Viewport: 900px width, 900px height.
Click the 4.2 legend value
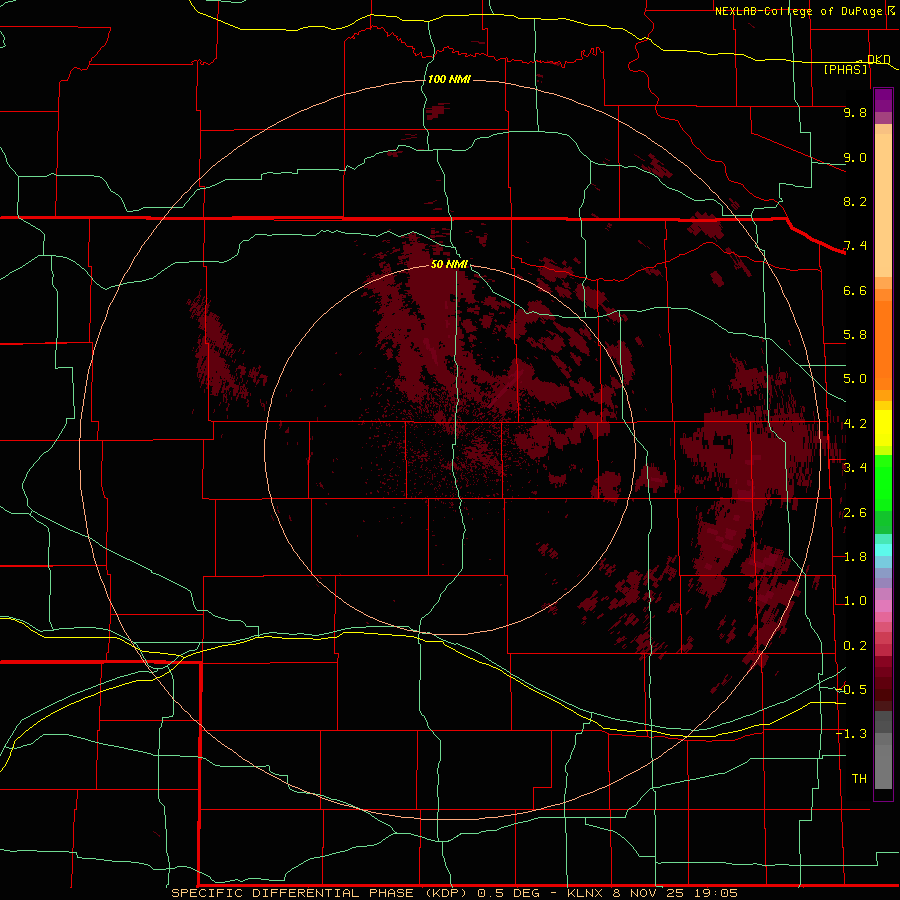click(855, 424)
